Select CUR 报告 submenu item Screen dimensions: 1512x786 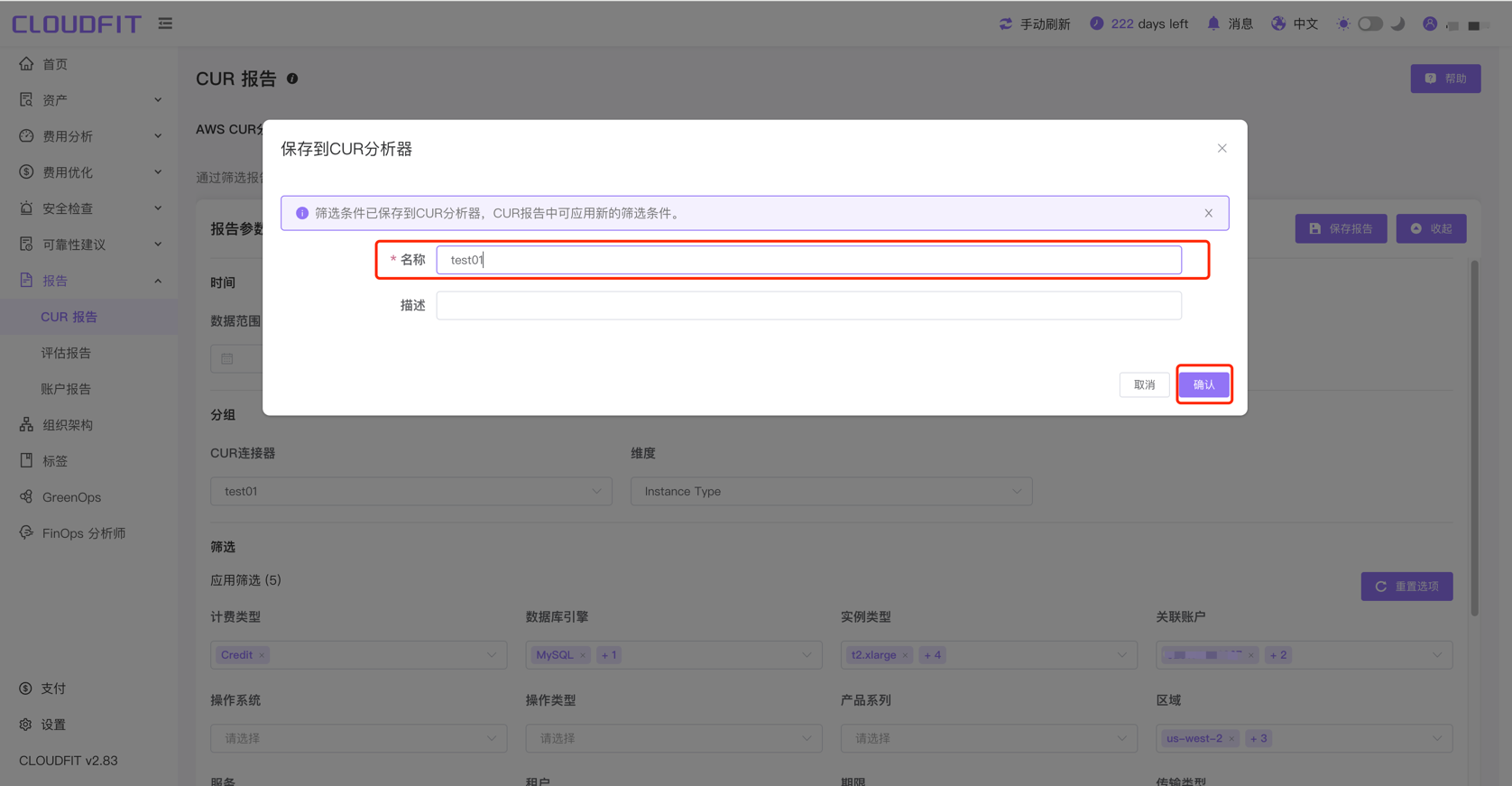(x=88, y=317)
